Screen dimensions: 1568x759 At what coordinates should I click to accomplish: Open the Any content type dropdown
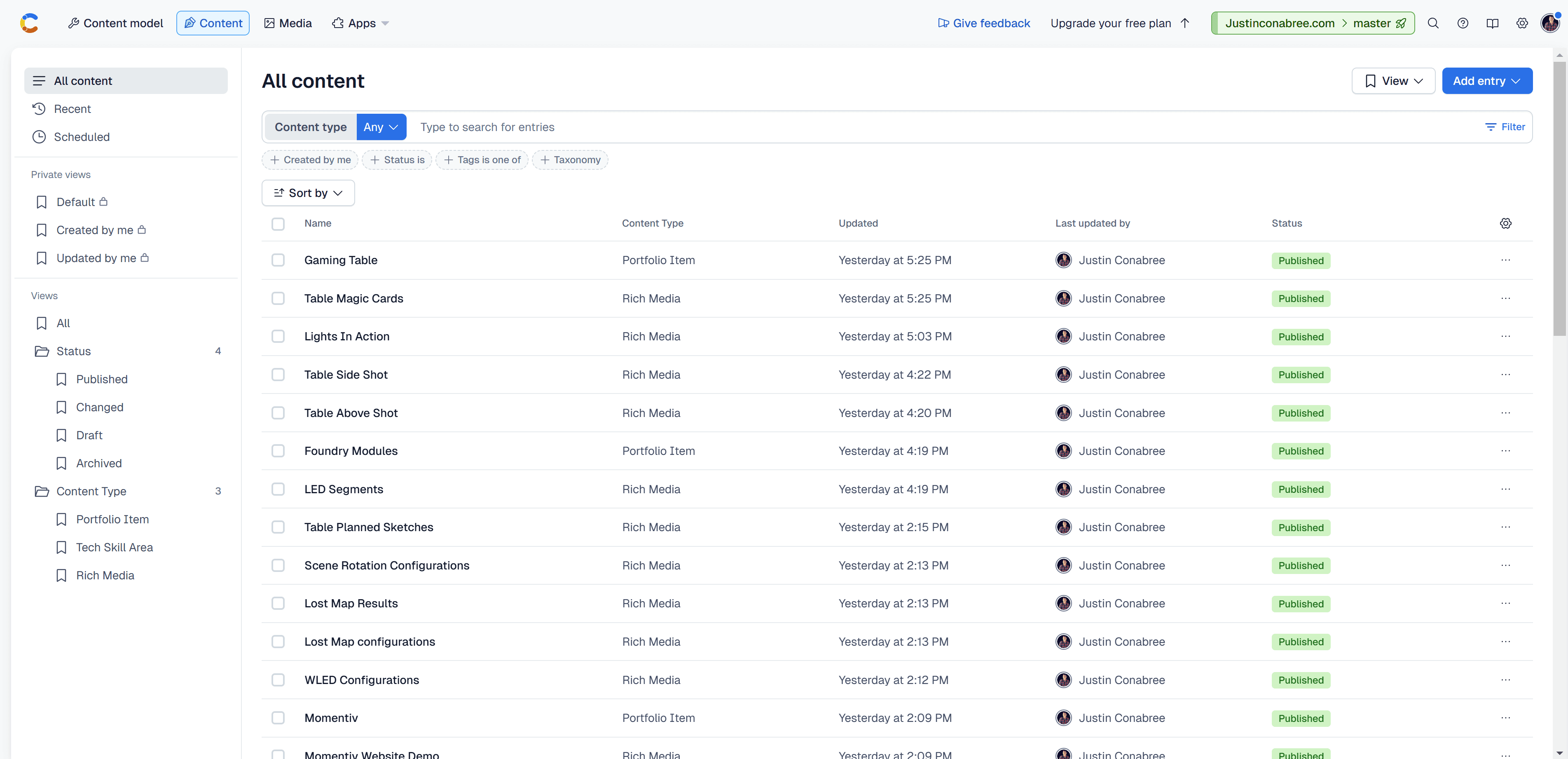[x=381, y=126]
